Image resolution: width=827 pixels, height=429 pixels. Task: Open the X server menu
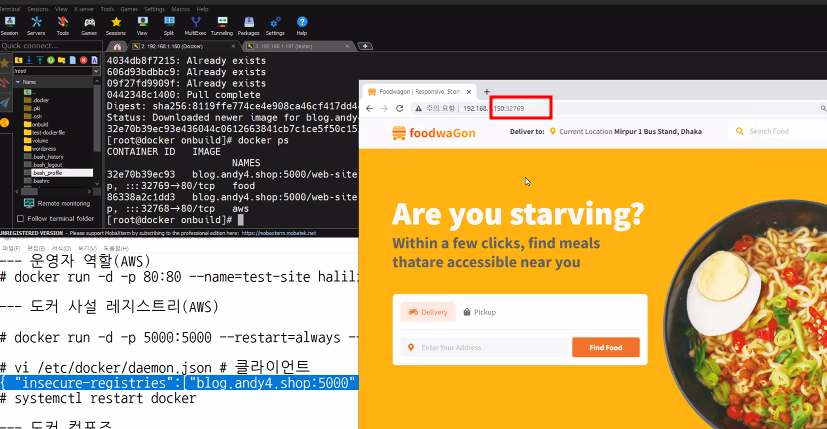(x=84, y=9)
